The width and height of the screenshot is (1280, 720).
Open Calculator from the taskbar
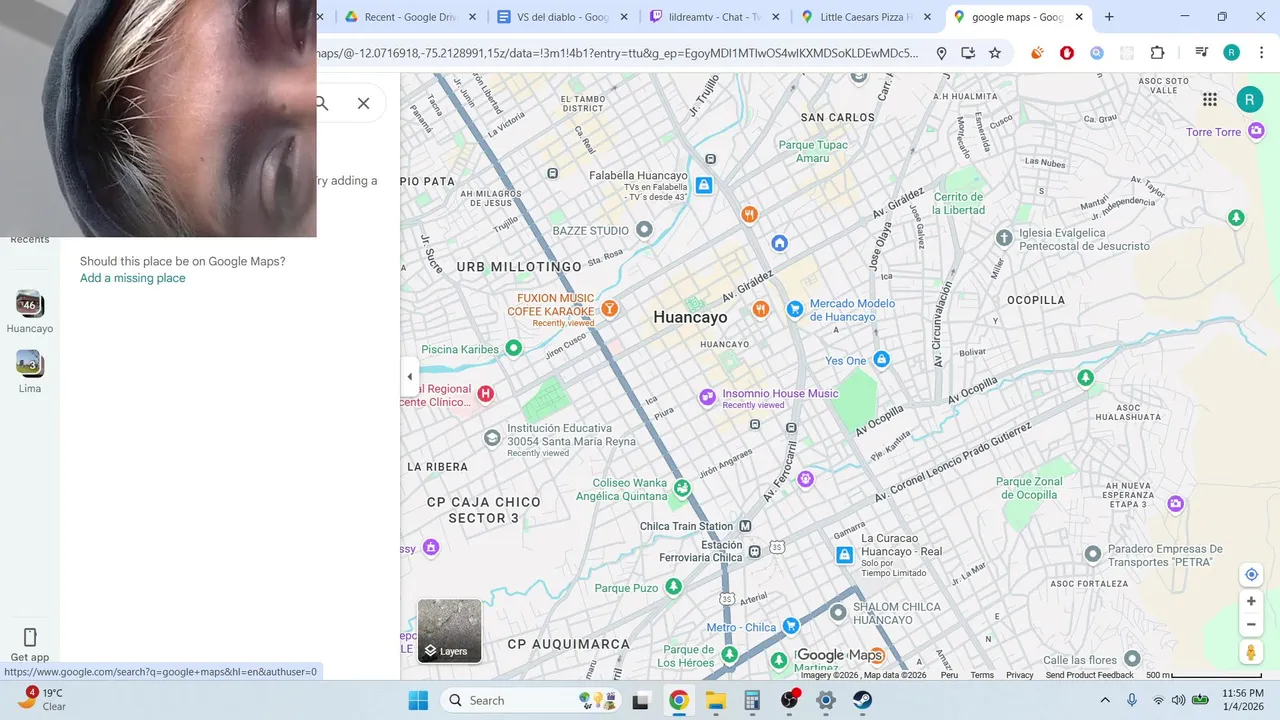pos(752,700)
